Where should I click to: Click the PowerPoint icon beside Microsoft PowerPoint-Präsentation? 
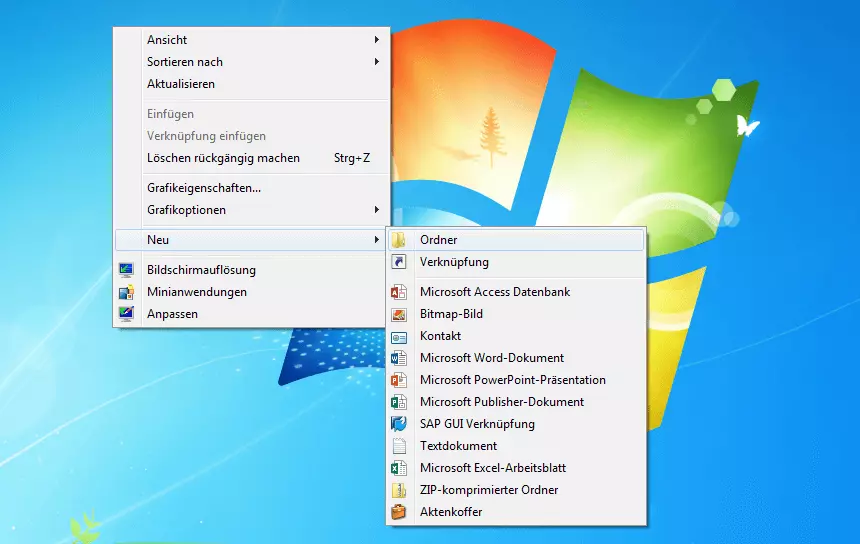[x=399, y=380]
